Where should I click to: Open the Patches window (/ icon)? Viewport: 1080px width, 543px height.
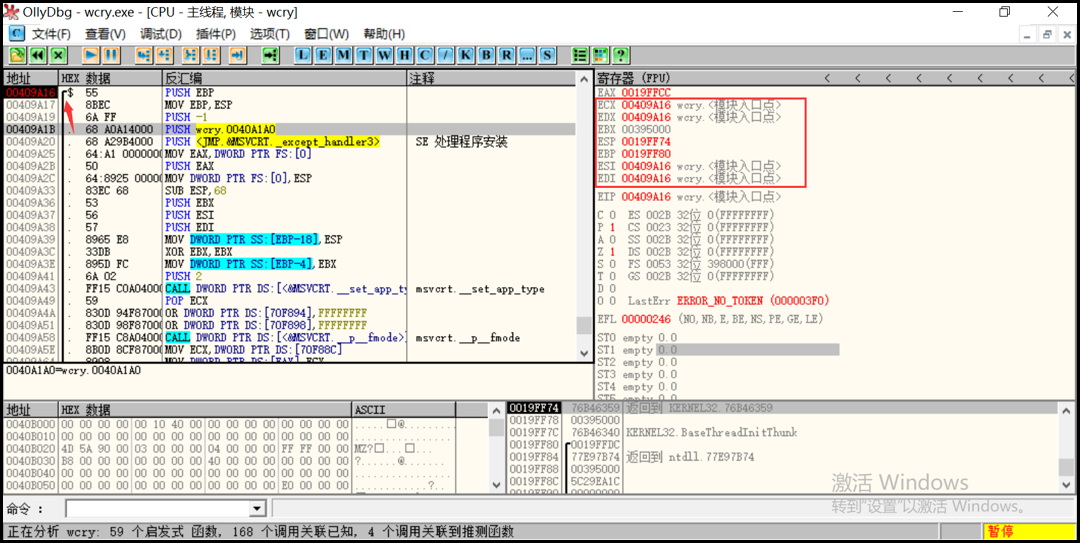pos(446,54)
